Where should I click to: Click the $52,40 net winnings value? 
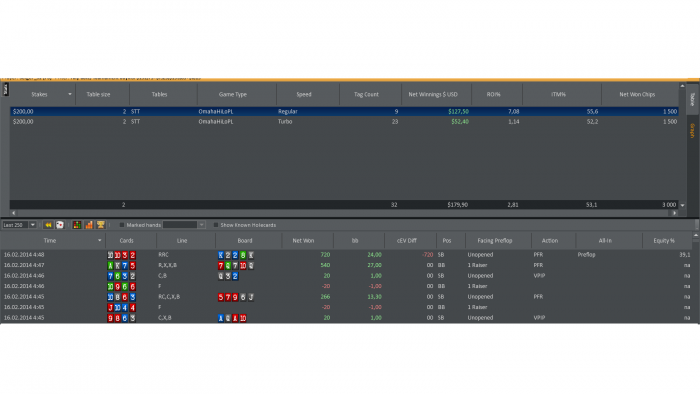(460, 121)
